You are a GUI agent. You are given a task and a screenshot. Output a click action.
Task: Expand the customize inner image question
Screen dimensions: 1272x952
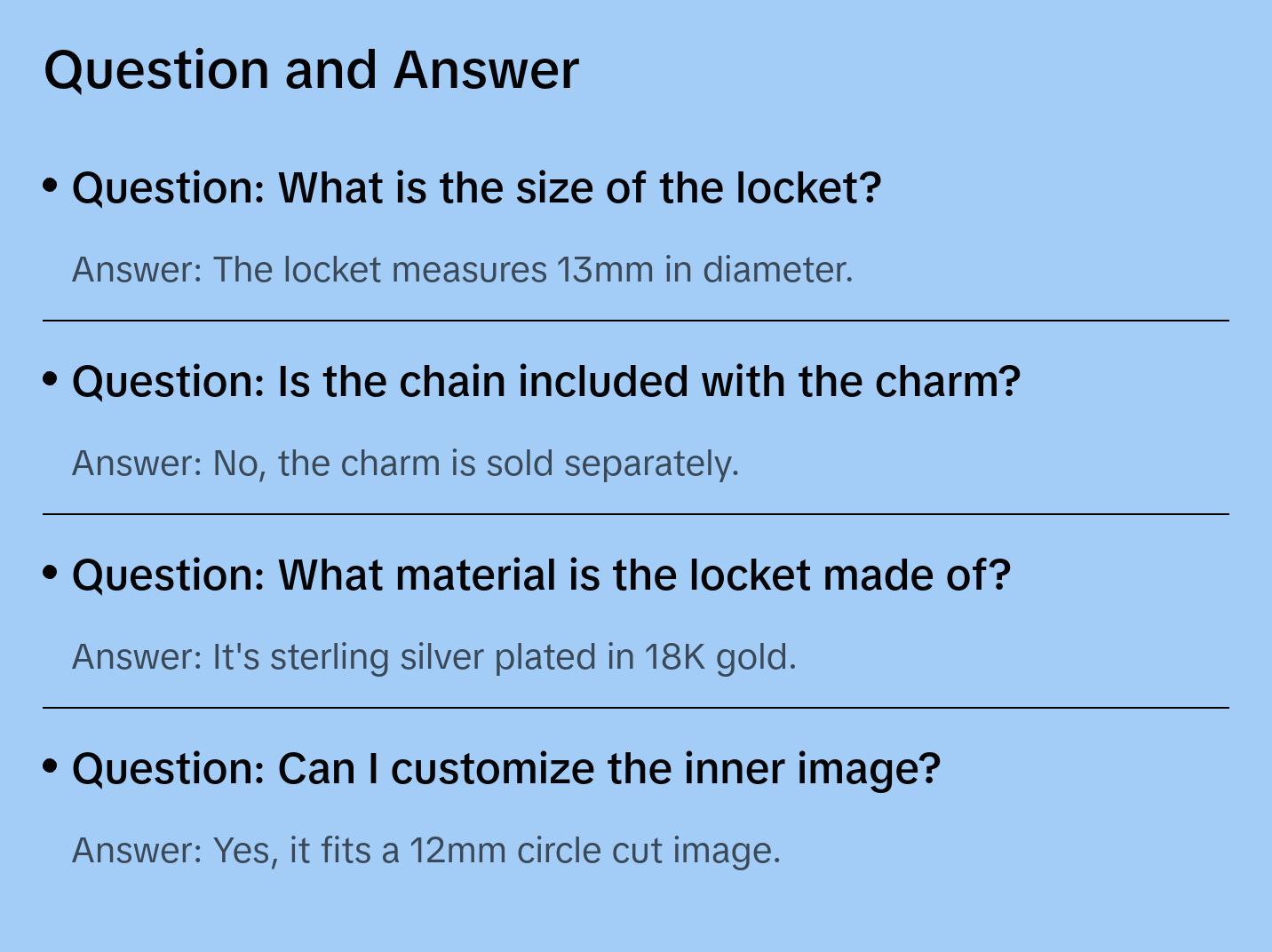pyautogui.click(x=505, y=769)
